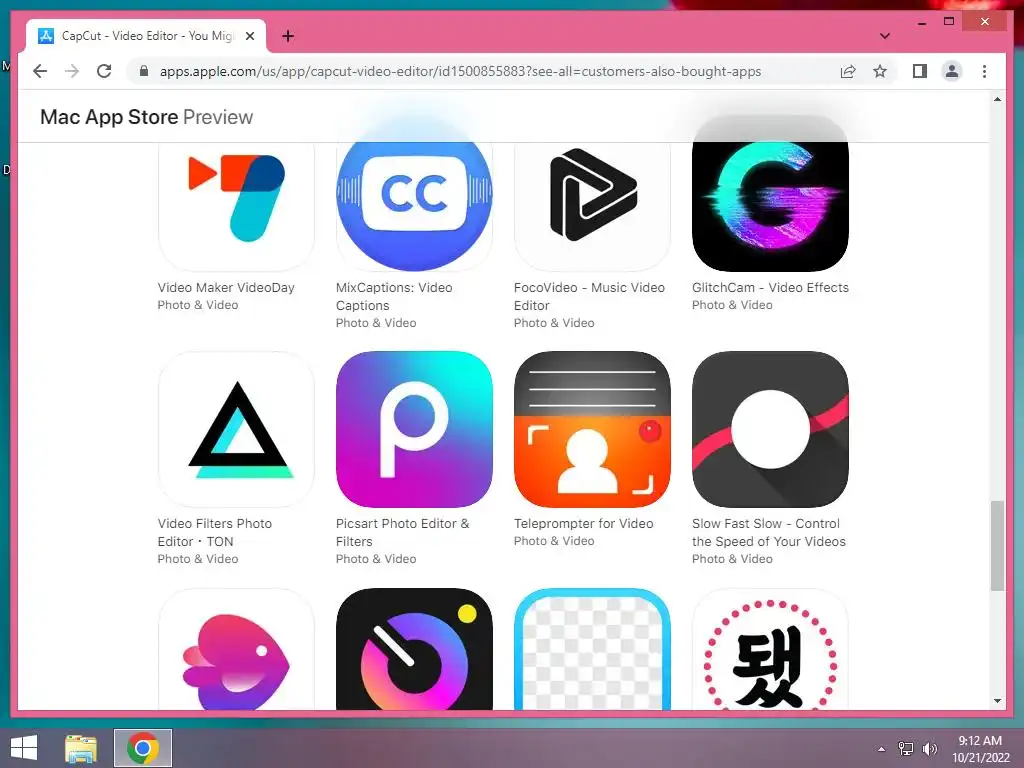This screenshot has width=1024, height=768.
Task: Open the pink fish app icon
Action: coord(236,649)
